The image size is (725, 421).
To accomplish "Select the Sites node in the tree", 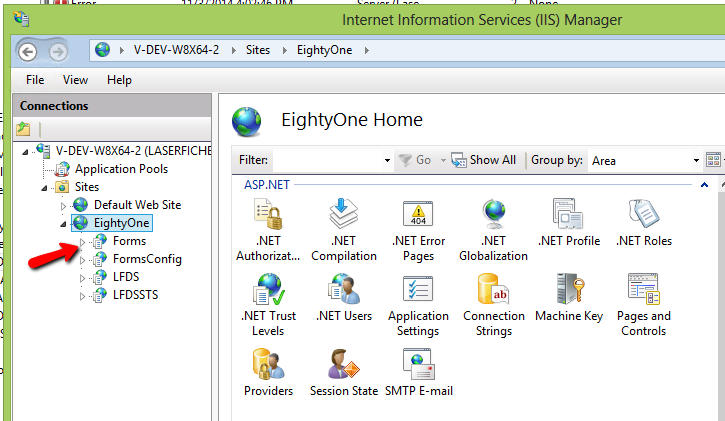I will click(x=87, y=187).
